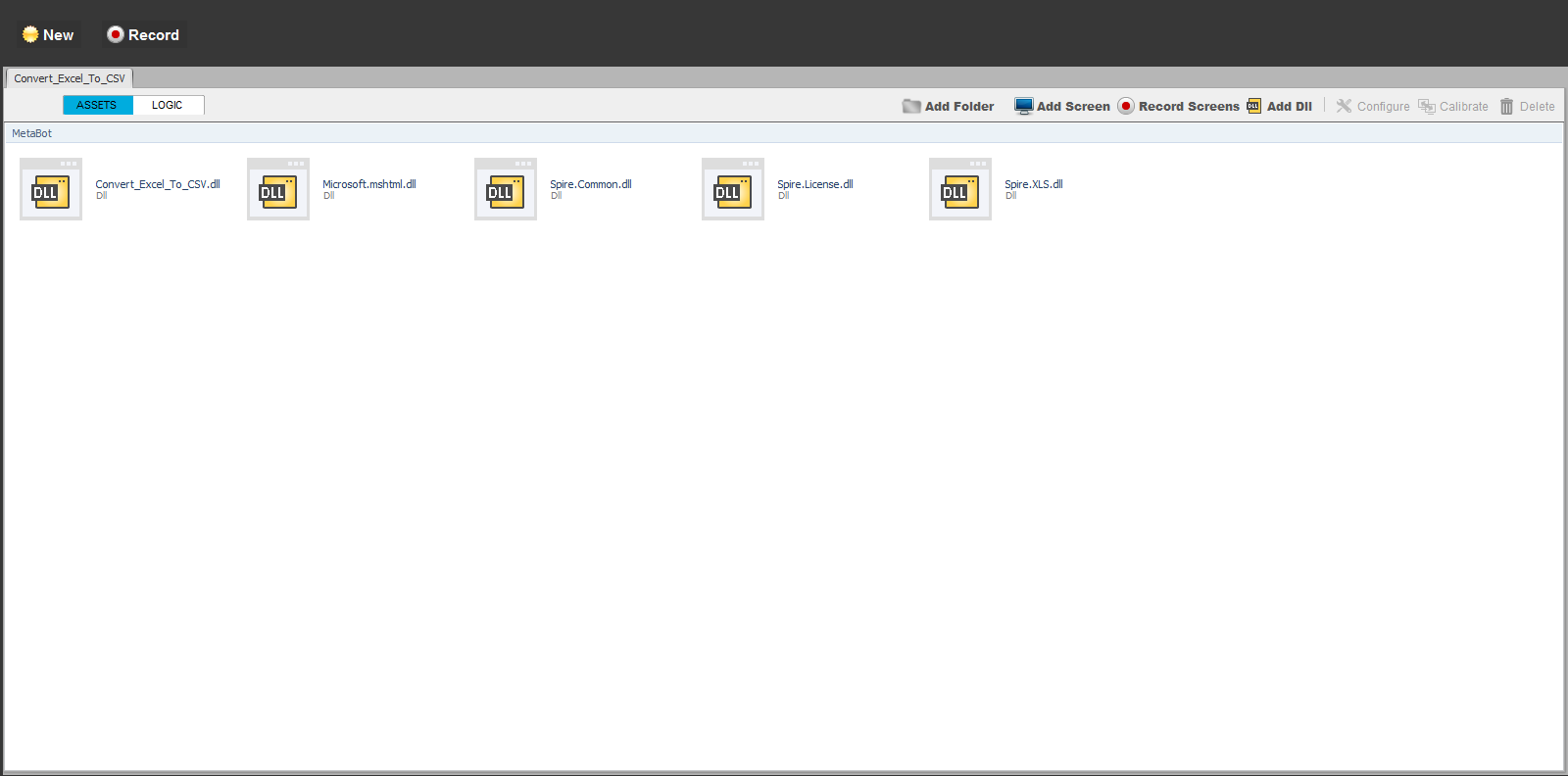Highlight the Spire.XLS.dll asset icon
1568x776 pixels.
point(960,189)
